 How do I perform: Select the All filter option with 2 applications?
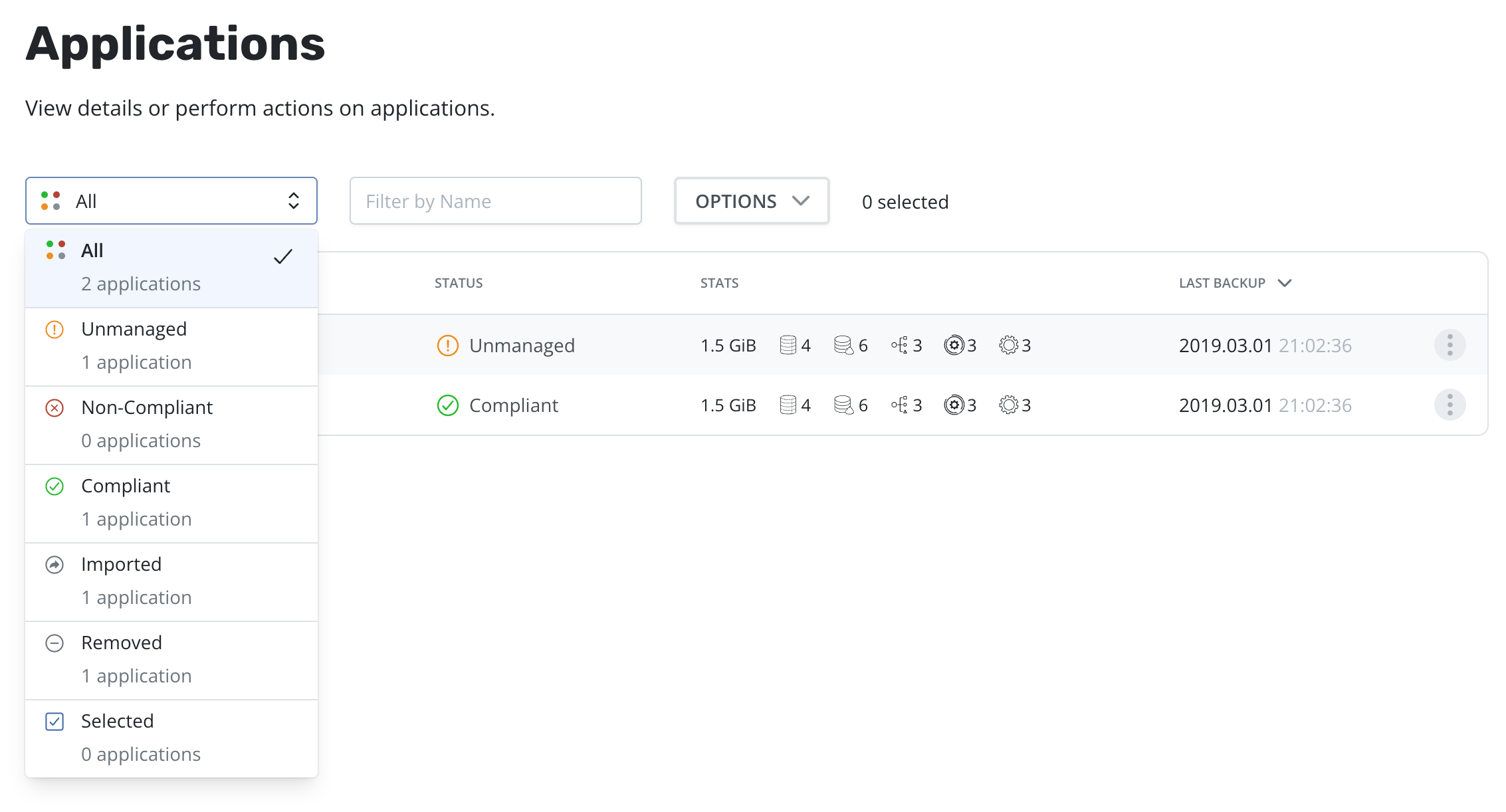point(171,268)
